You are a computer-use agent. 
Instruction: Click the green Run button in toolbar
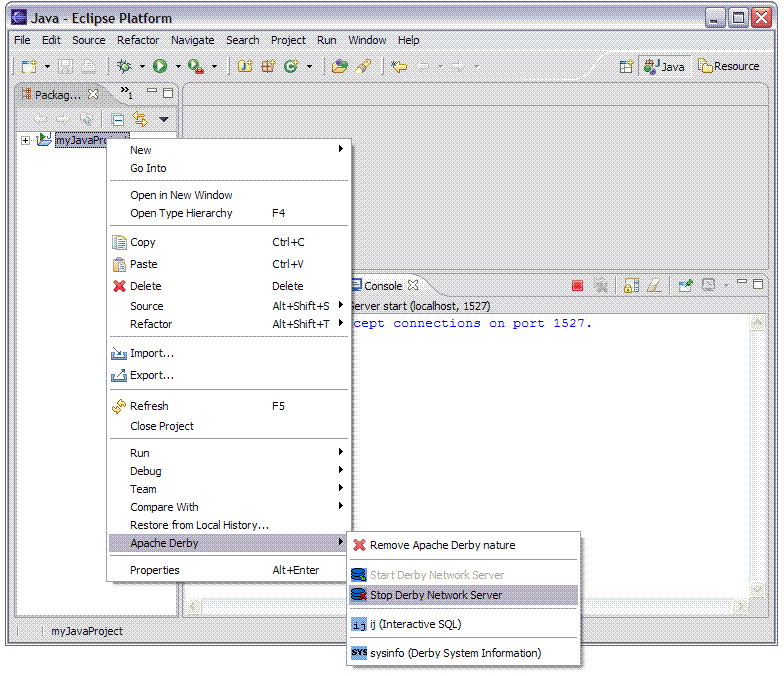pyautogui.click(x=159, y=67)
